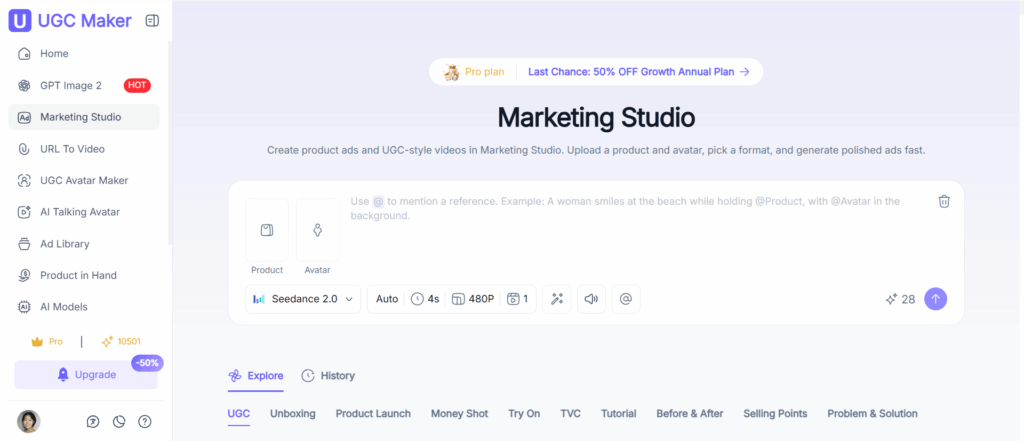The image size is (1024, 441).
Task: Open Last Chance 50% OFF Growth Annual Plan link
Action: (639, 72)
